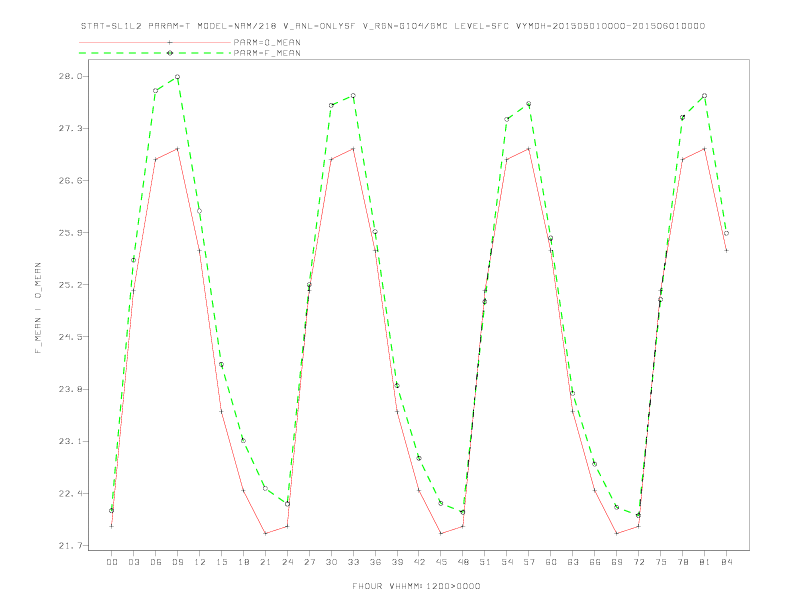Click y-axis tick label 22.4

(70, 493)
